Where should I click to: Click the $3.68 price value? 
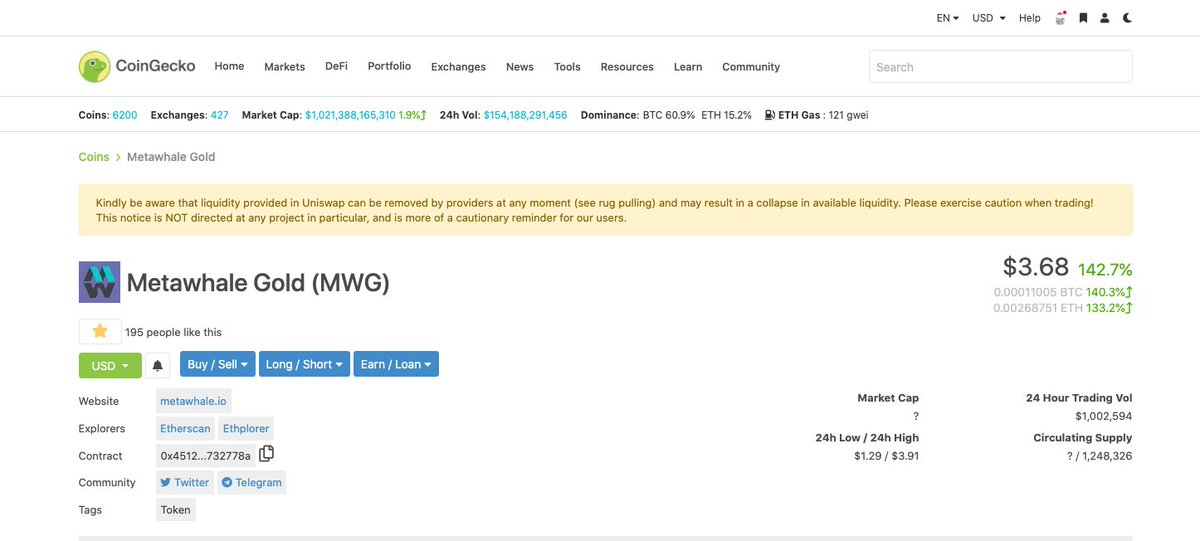tap(1036, 267)
